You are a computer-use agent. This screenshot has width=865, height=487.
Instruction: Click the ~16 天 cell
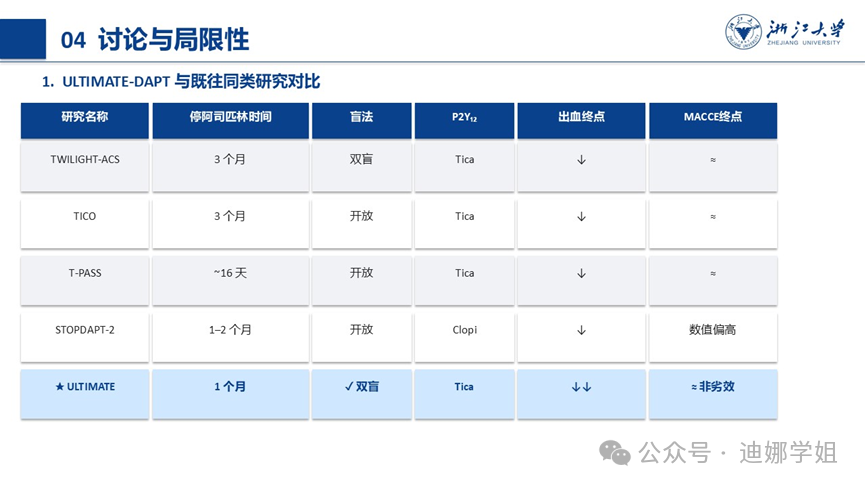(x=231, y=281)
